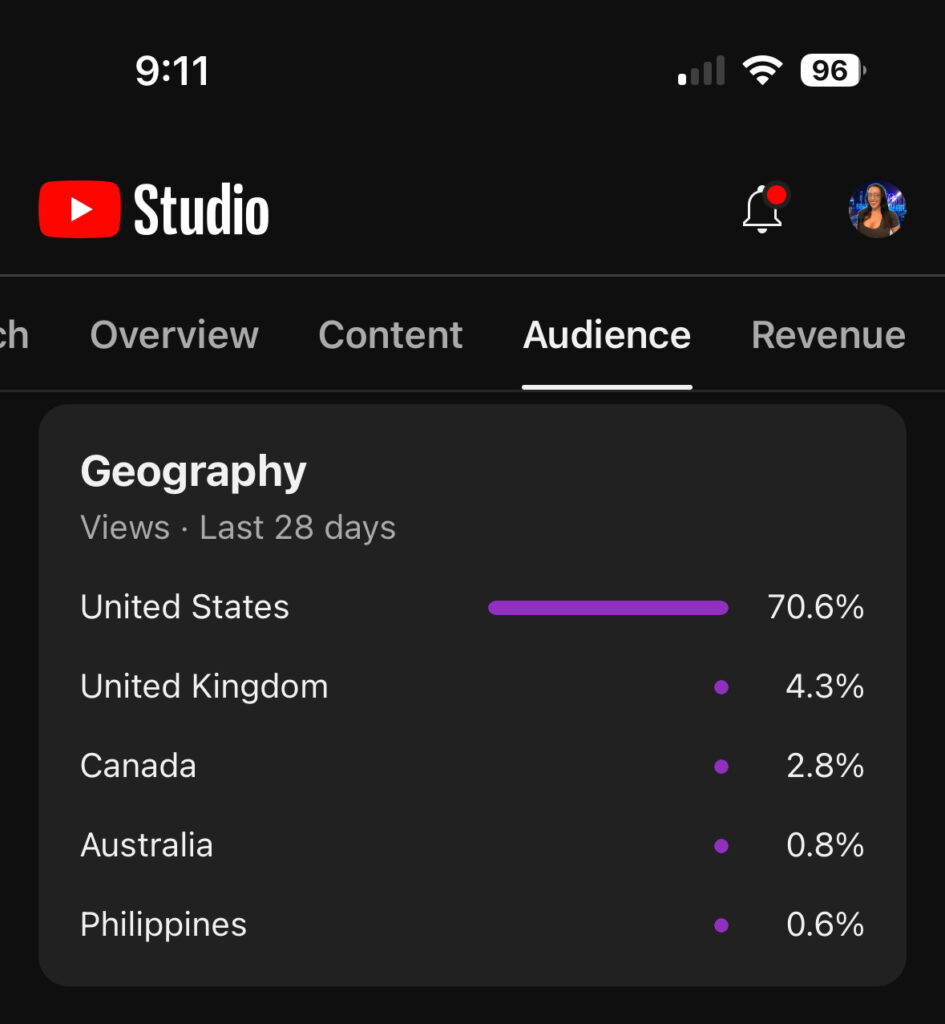Image resolution: width=945 pixels, height=1024 pixels.
Task: Tap the cellular signal bars
Action: click(x=701, y=72)
